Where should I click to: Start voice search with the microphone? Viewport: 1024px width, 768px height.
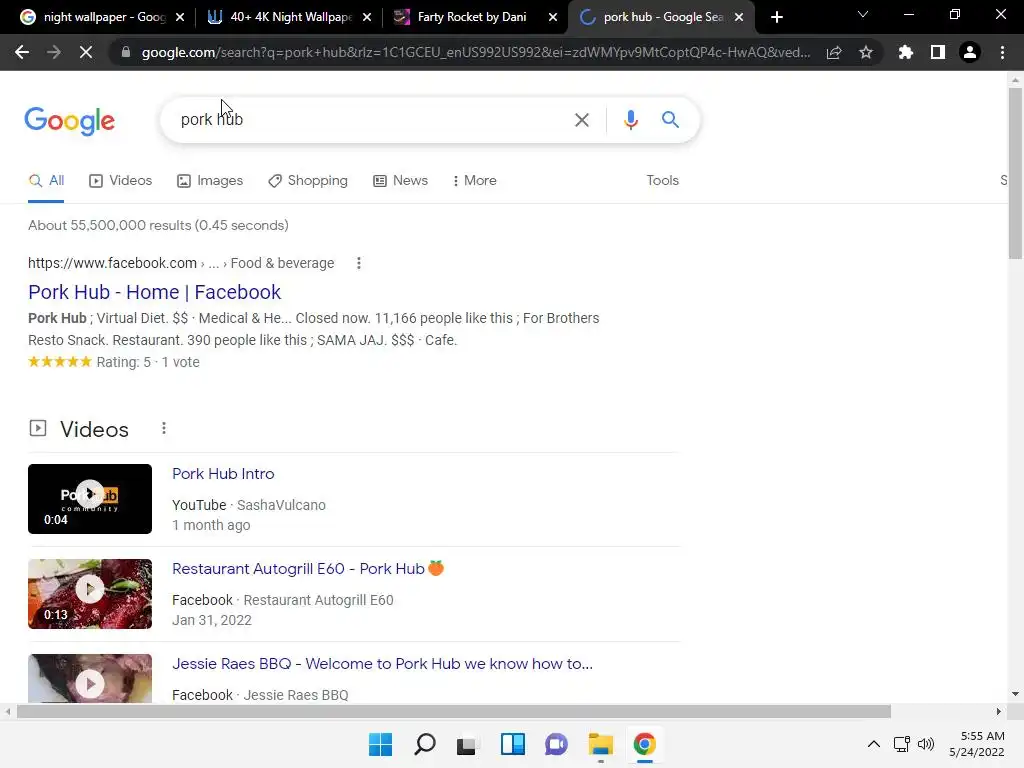coord(630,120)
